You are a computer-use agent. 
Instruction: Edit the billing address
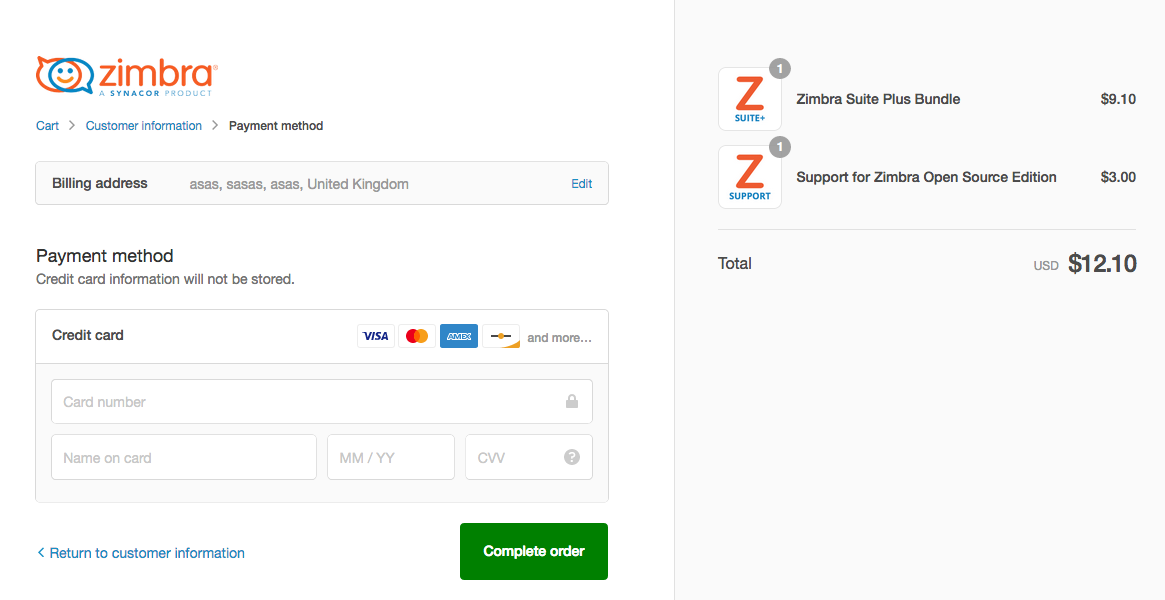pos(582,183)
